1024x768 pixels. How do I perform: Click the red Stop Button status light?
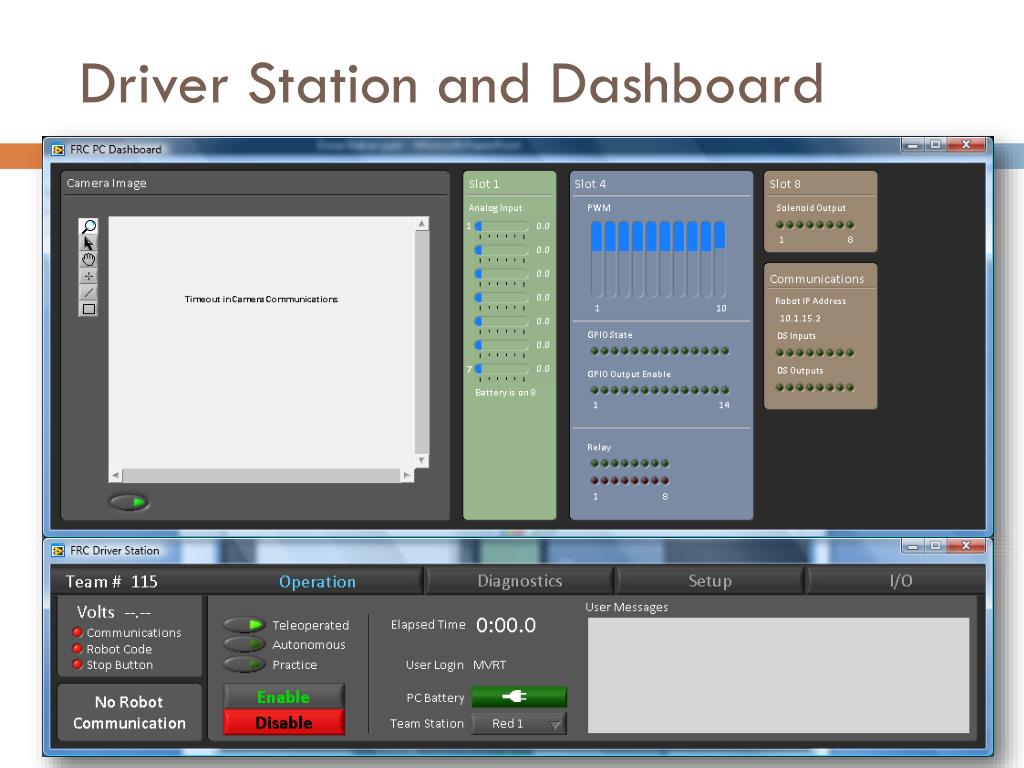click(77, 664)
